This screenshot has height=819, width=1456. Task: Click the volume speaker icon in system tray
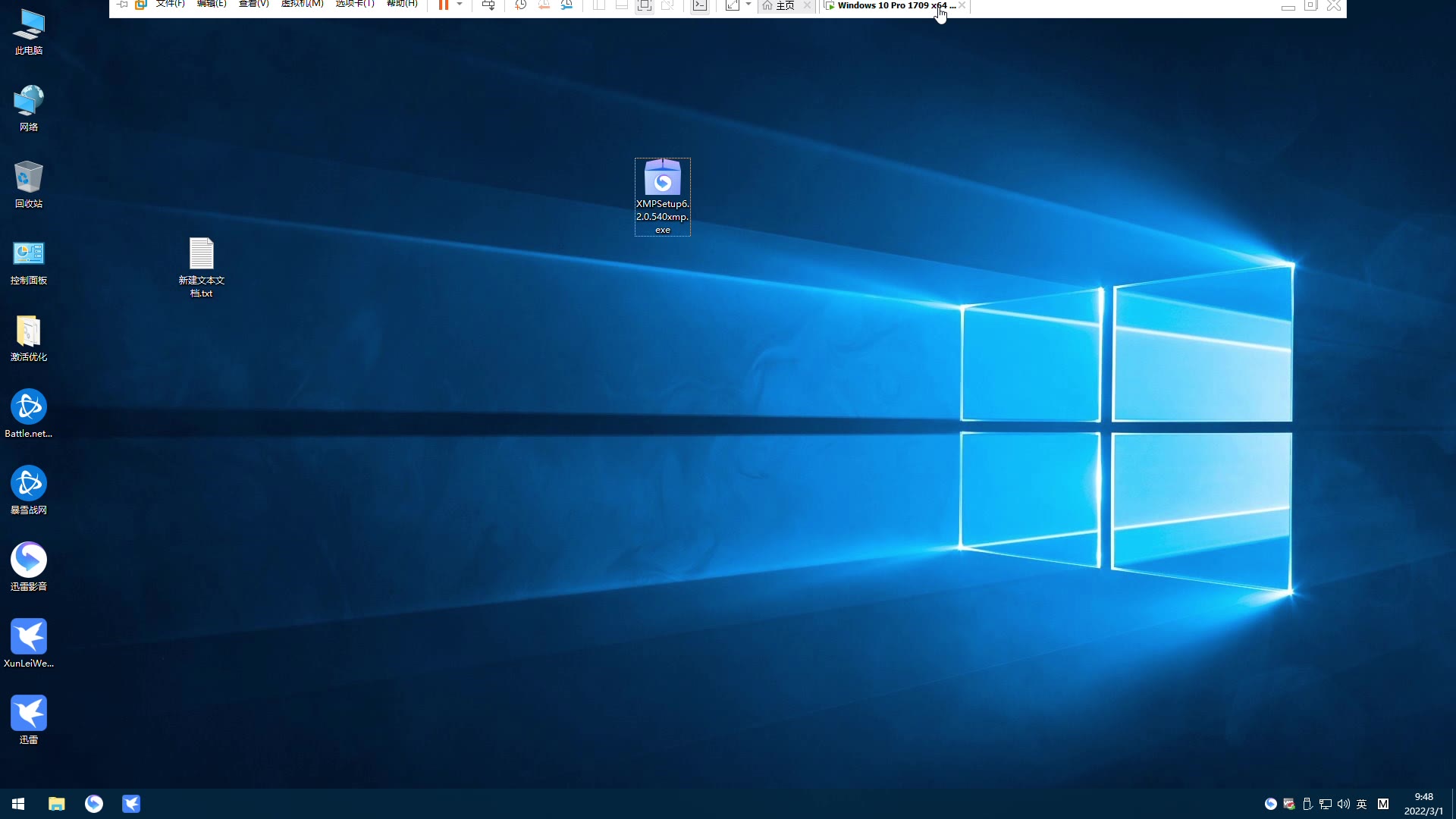coord(1343,804)
